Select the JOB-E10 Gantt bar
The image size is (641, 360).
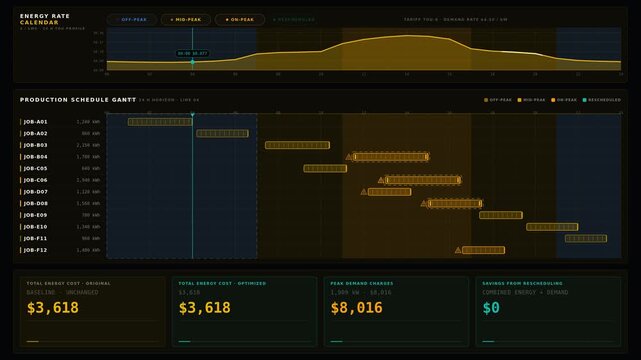click(552, 227)
